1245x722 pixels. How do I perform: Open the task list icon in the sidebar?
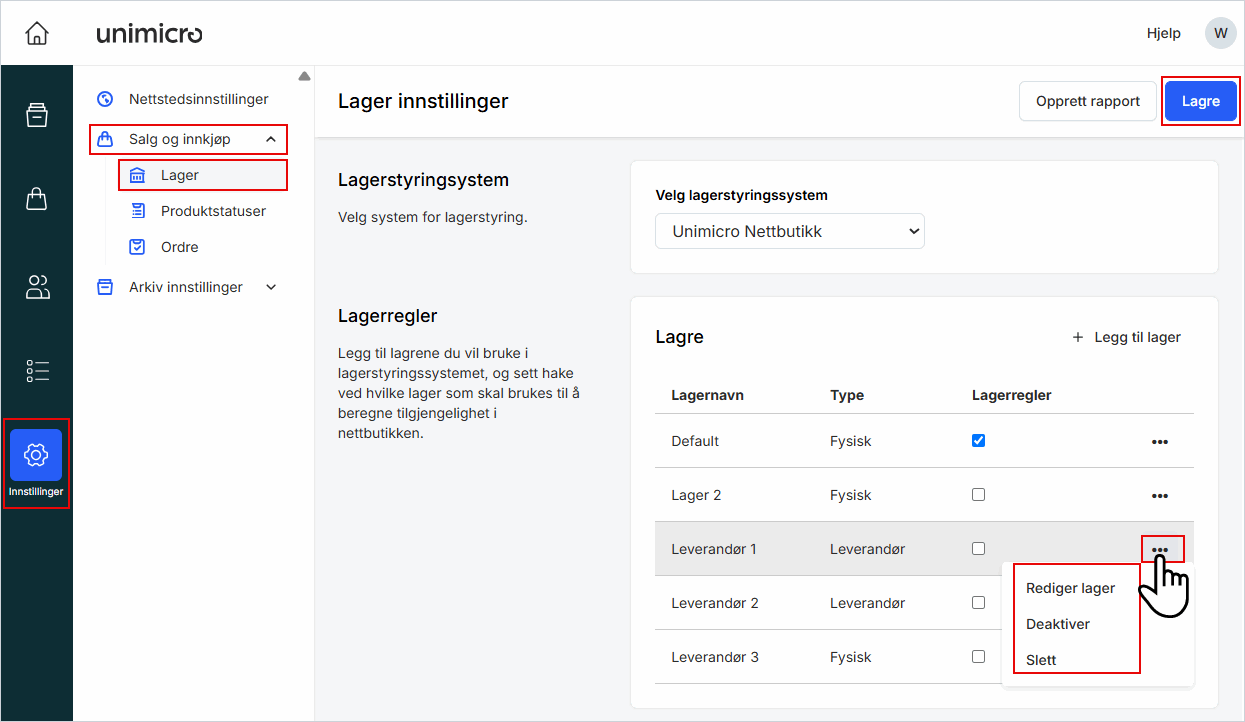(36, 371)
